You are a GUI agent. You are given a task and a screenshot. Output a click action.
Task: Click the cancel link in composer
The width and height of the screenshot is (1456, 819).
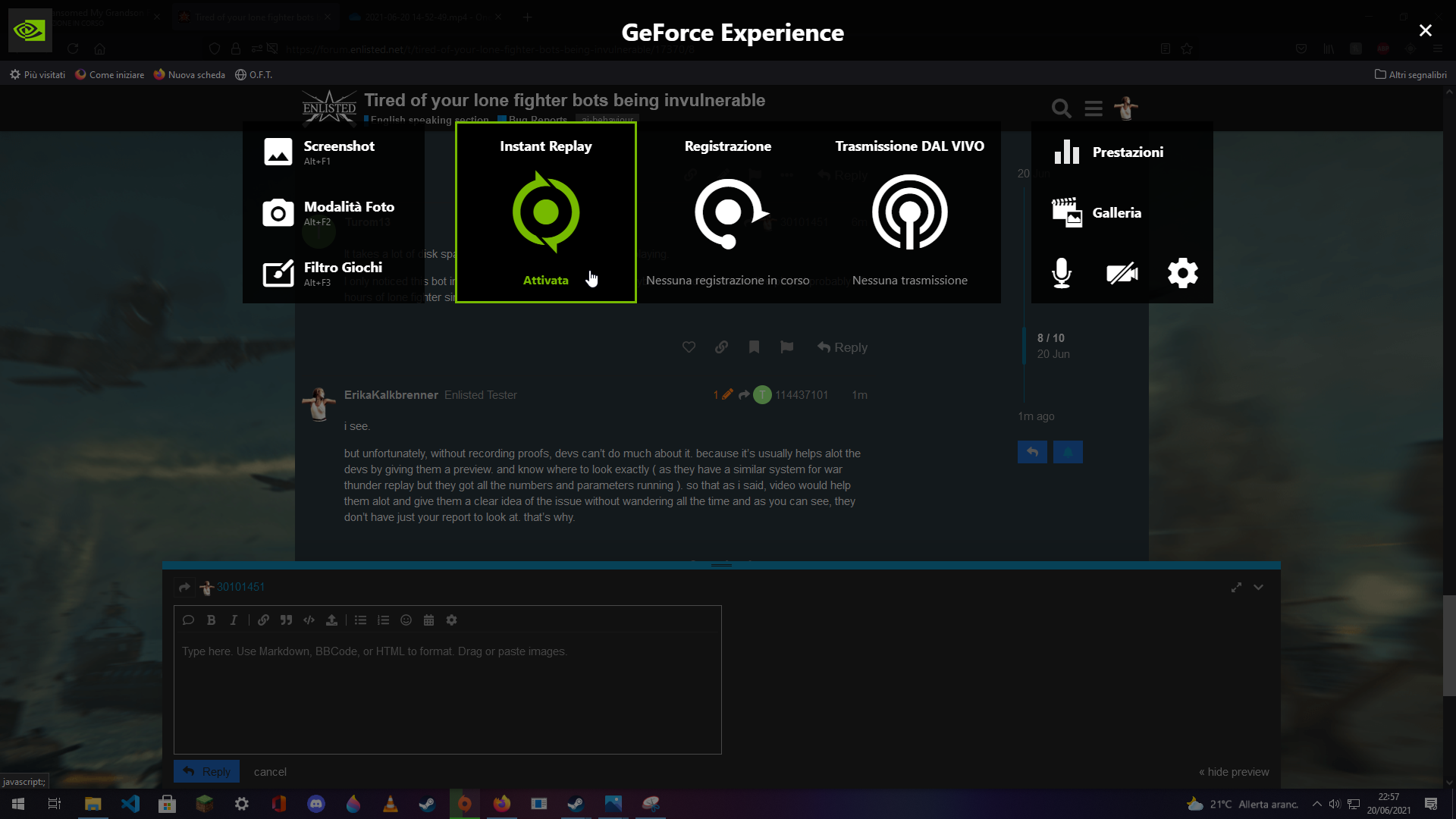pos(270,772)
